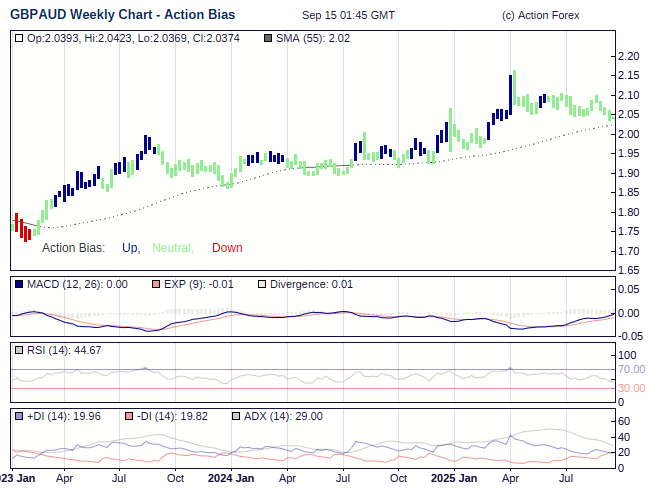Click the Divergence legend marker
Screen dimensions: 650x489
point(262,284)
